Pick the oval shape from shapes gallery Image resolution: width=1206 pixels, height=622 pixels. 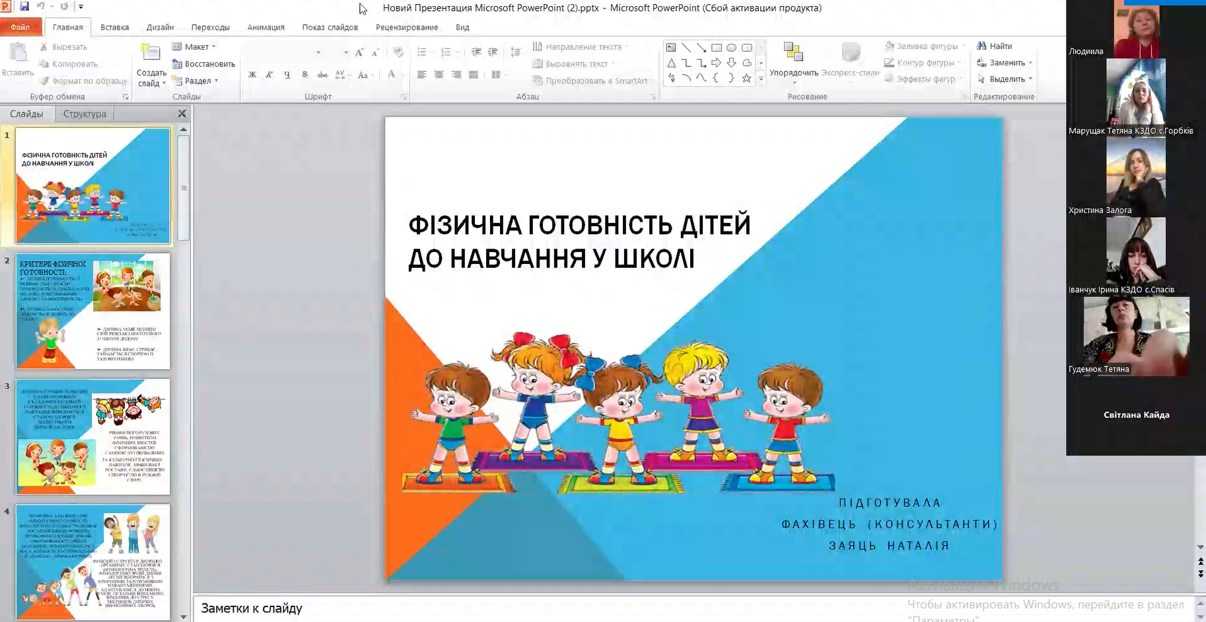tap(731, 48)
